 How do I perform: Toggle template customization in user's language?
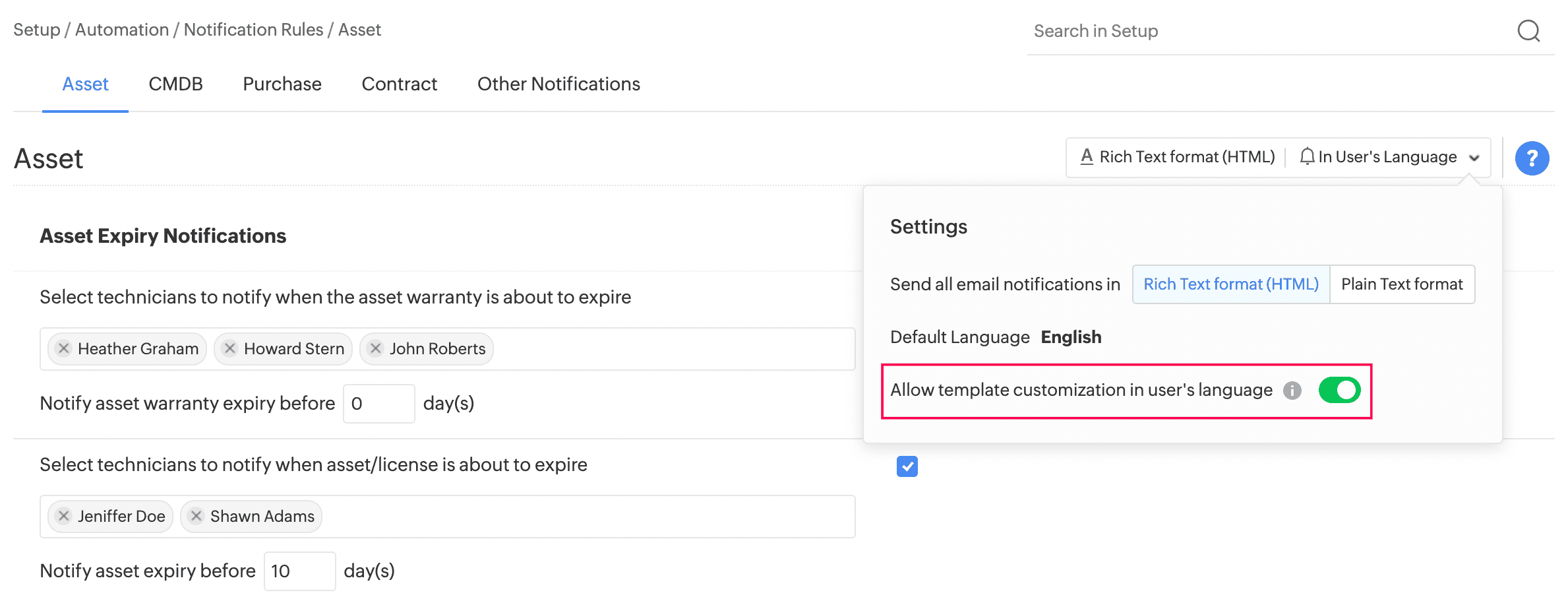(x=1339, y=390)
